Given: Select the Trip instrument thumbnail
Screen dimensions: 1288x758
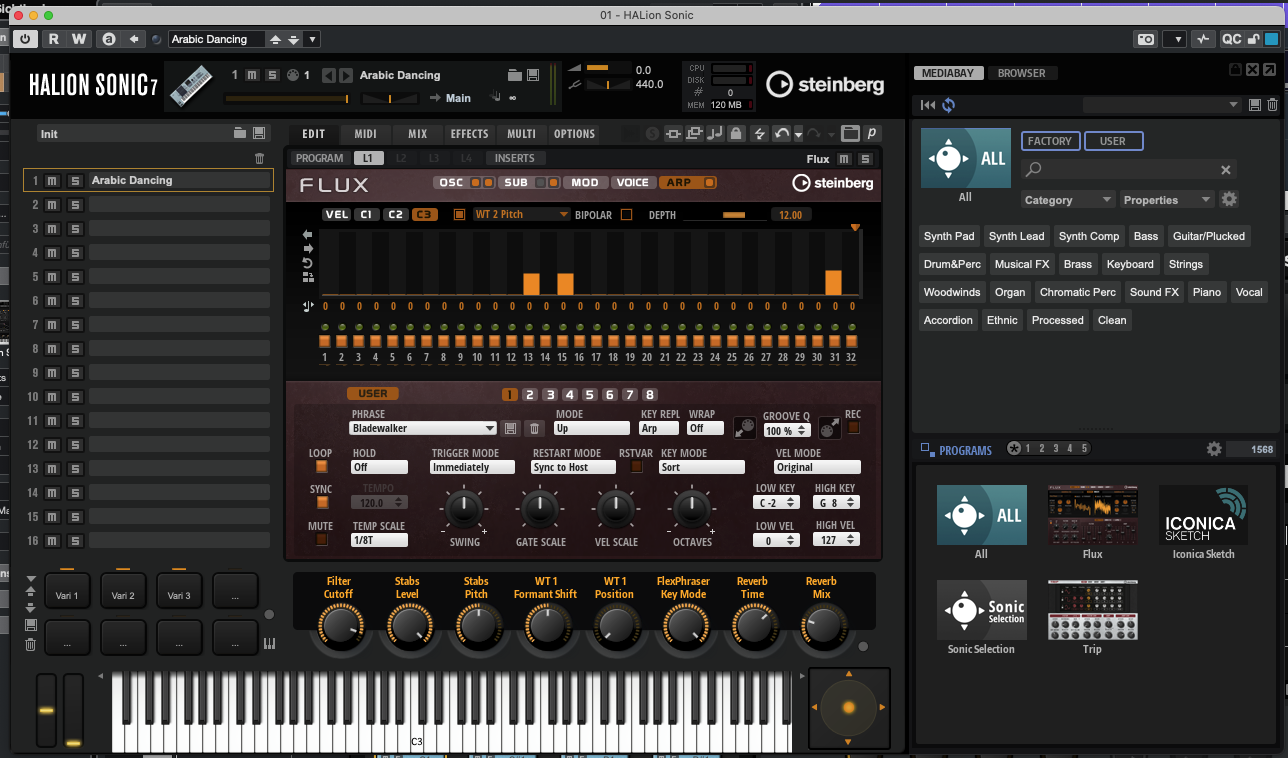Looking at the screenshot, I should click(x=1092, y=610).
